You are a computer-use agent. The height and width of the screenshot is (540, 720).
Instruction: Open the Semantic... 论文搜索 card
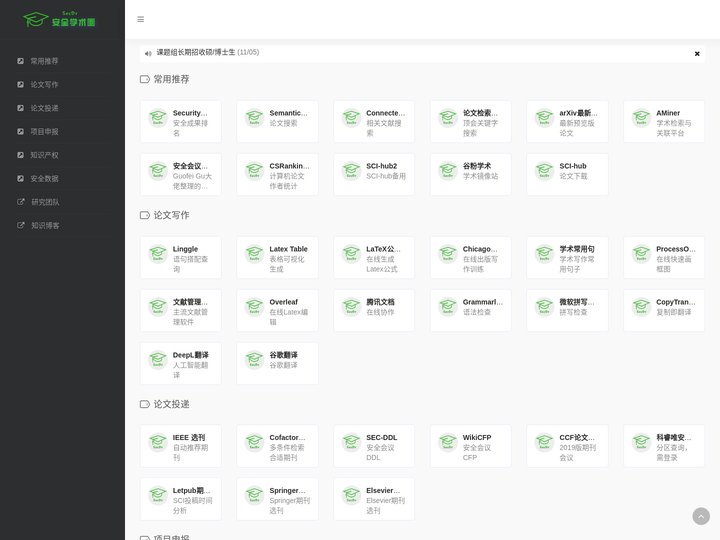click(x=277, y=122)
